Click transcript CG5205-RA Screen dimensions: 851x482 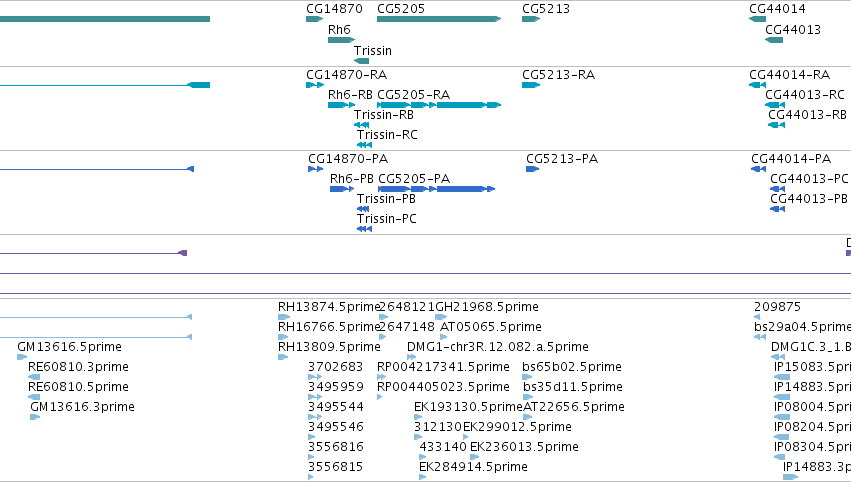[414, 95]
